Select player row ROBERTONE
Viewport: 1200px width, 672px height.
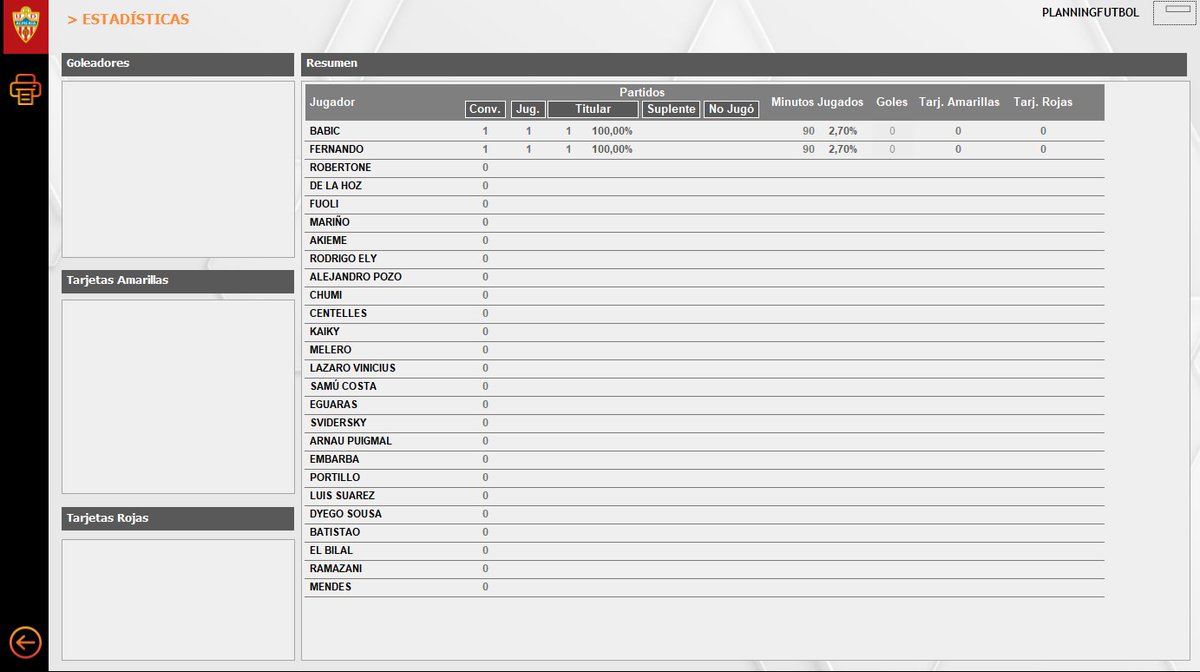point(705,168)
